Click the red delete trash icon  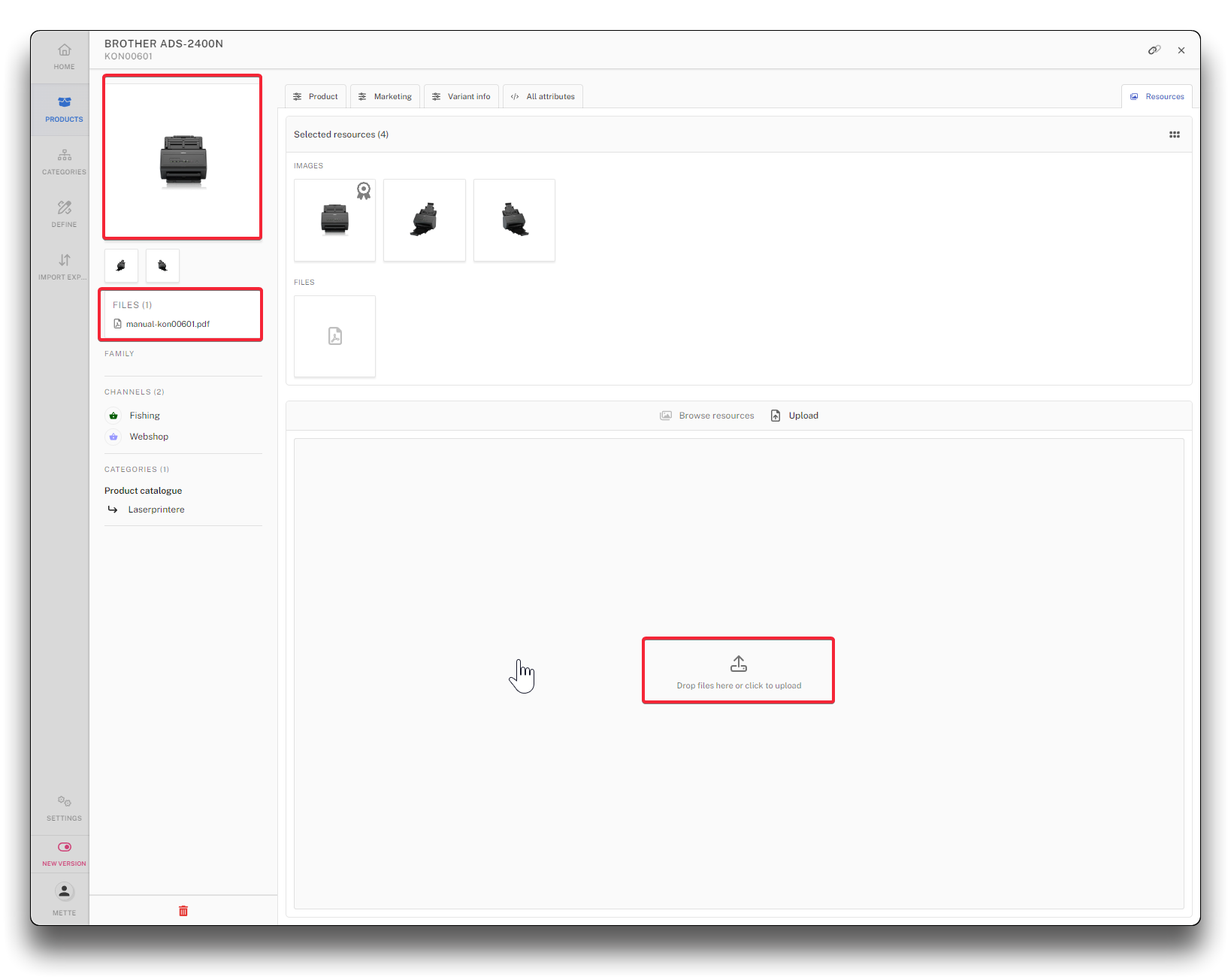point(183,911)
